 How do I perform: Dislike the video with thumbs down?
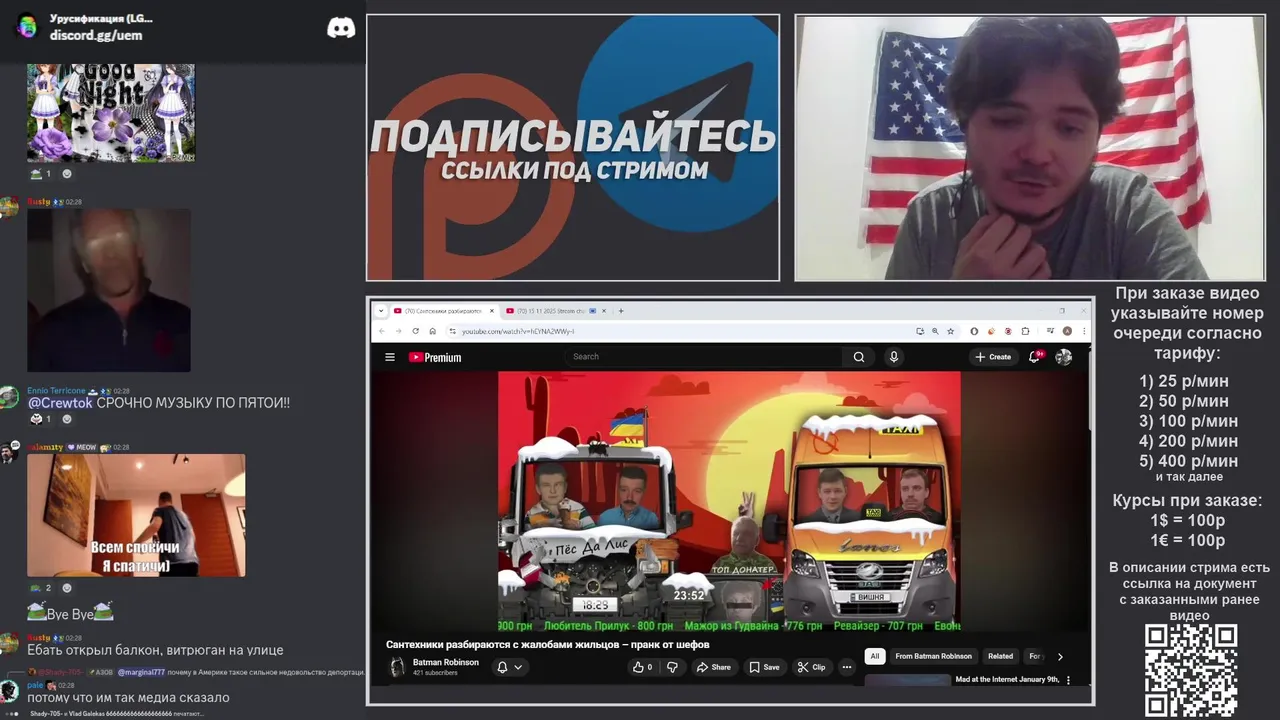[x=672, y=667]
